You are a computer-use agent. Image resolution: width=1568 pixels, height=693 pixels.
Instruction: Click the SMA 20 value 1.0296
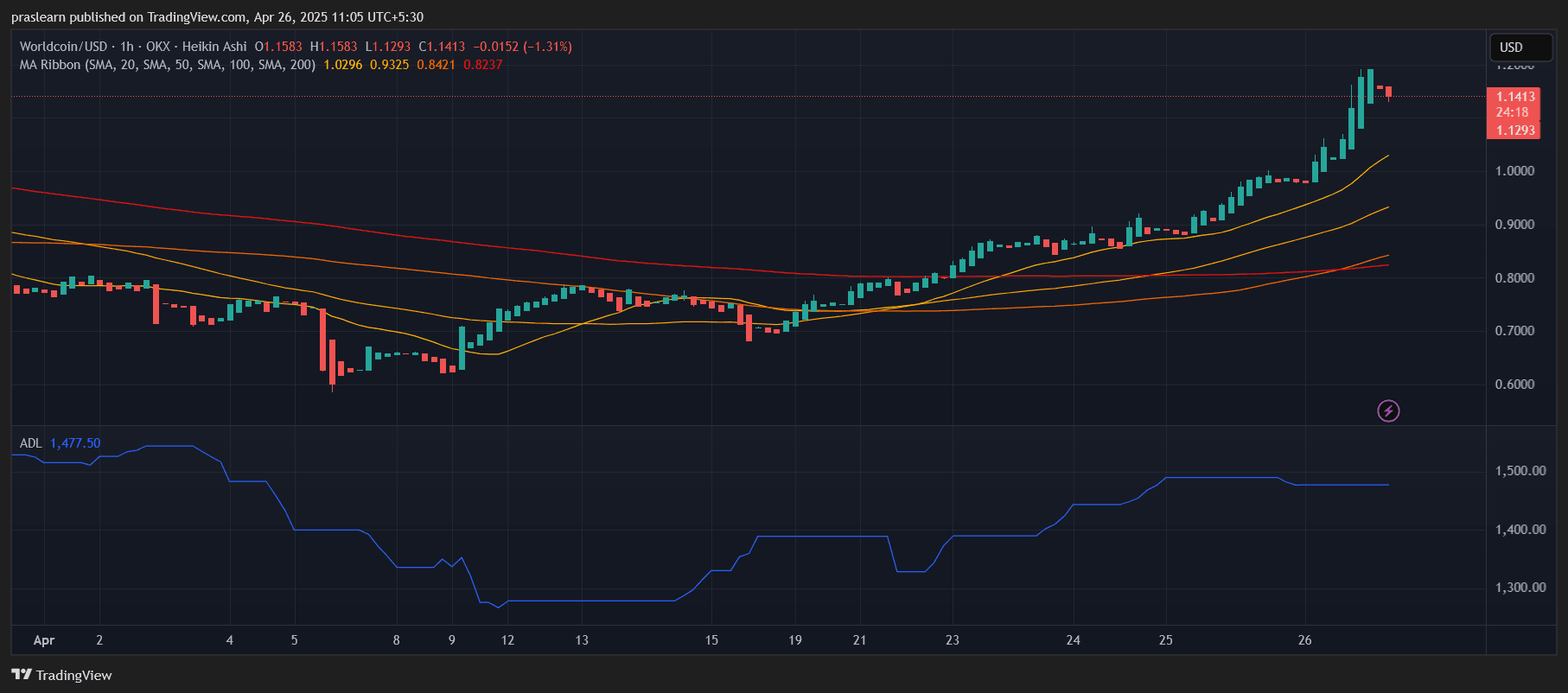(342, 65)
